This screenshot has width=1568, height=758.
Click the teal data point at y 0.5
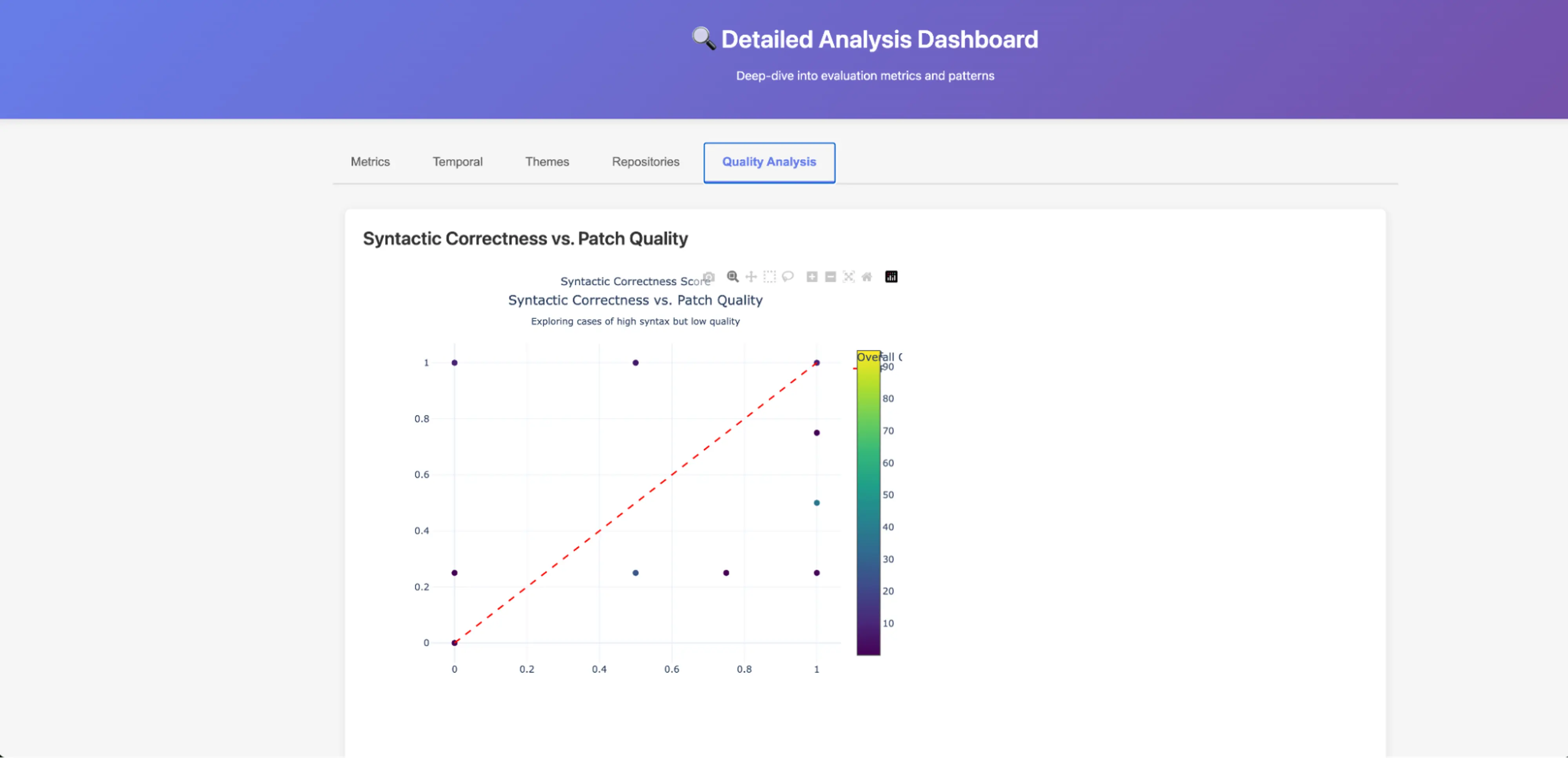click(x=816, y=503)
